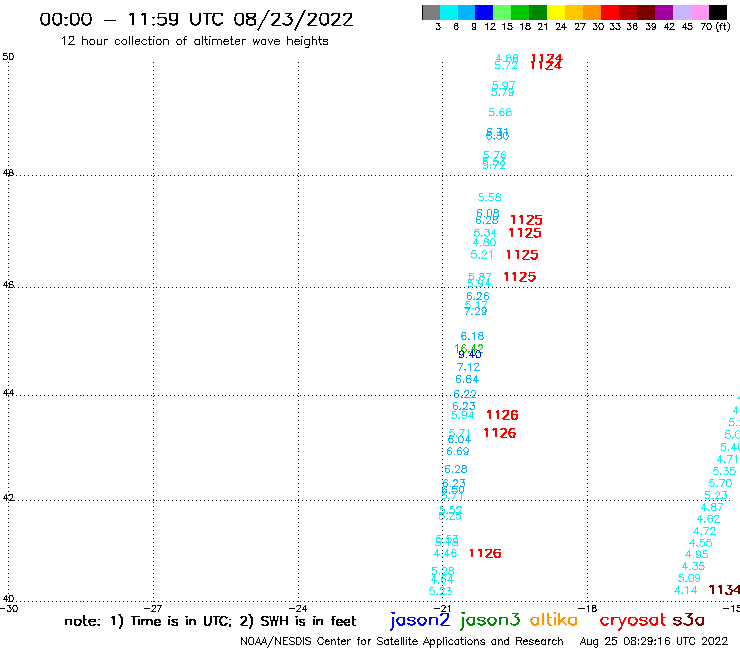
Task: Select the orange swatch above label 30
Action: (592, 12)
